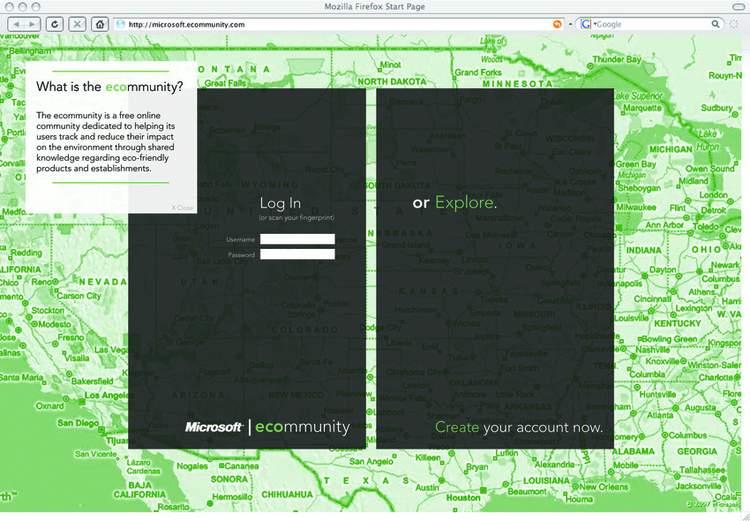Go to the browser home page icon

coord(99,24)
